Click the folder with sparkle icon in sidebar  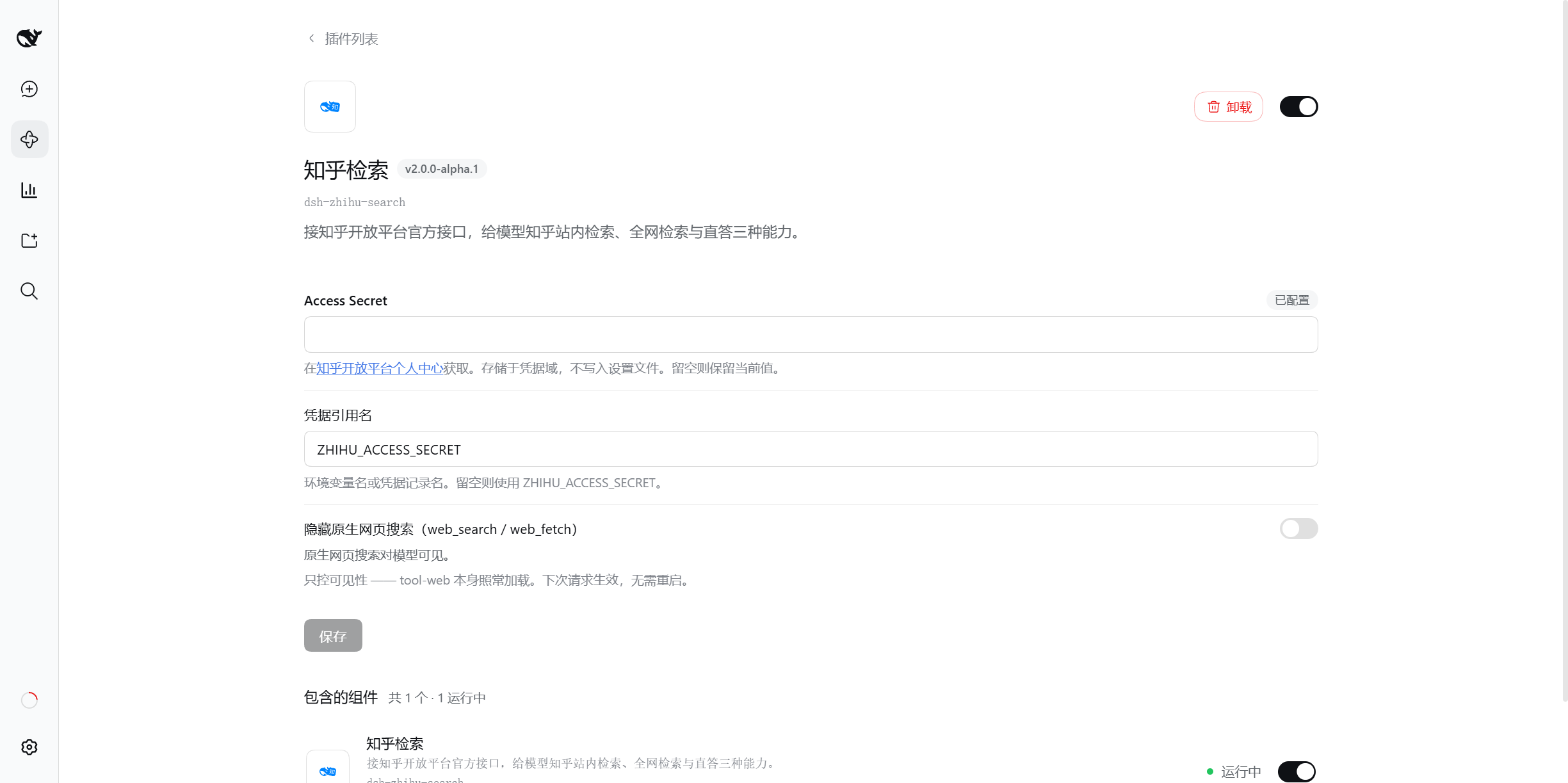(x=29, y=241)
